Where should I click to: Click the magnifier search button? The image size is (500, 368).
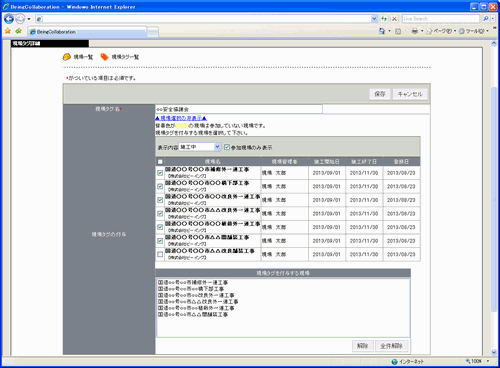(486, 19)
